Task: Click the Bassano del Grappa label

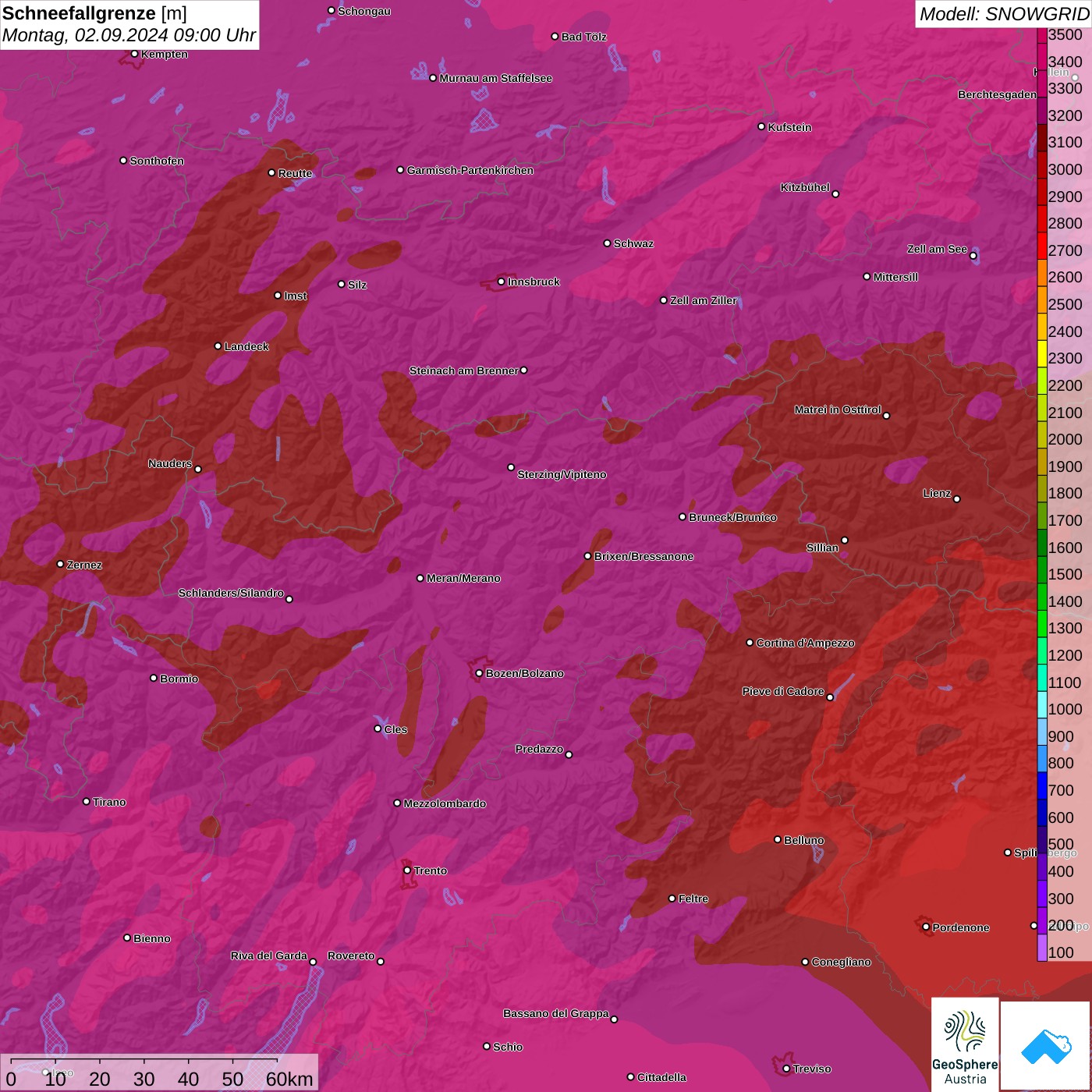Action: [x=556, y=1013]
